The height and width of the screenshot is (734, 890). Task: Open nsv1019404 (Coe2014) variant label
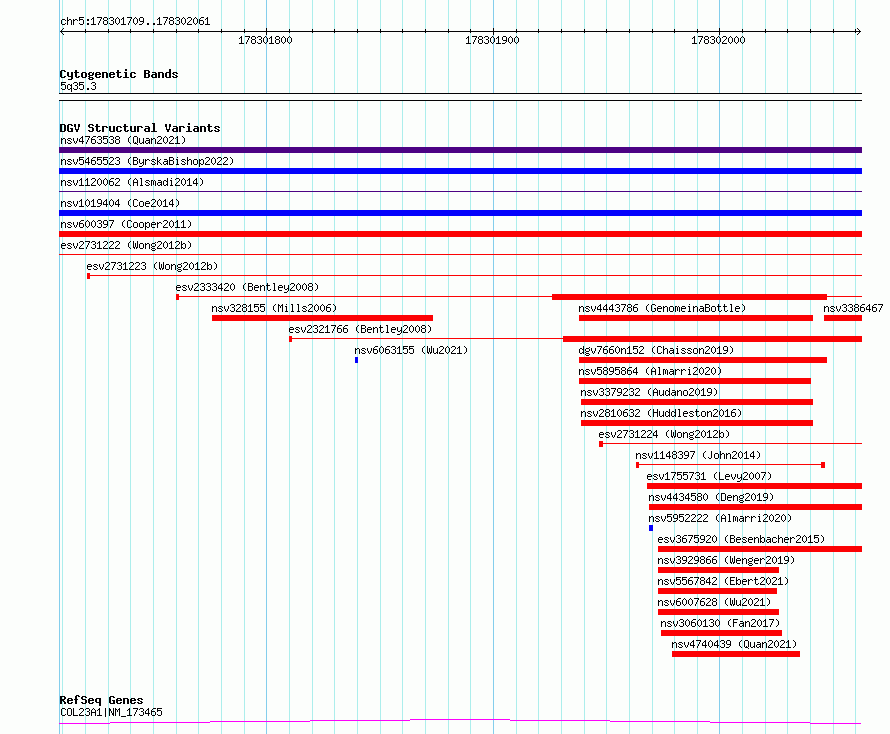click(120, 203)
